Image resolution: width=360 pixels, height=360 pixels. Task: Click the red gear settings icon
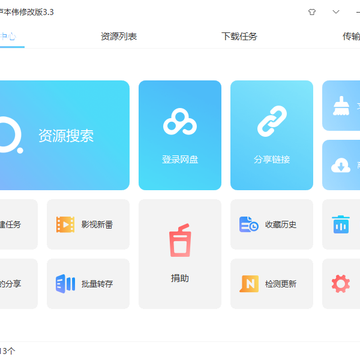341,284
